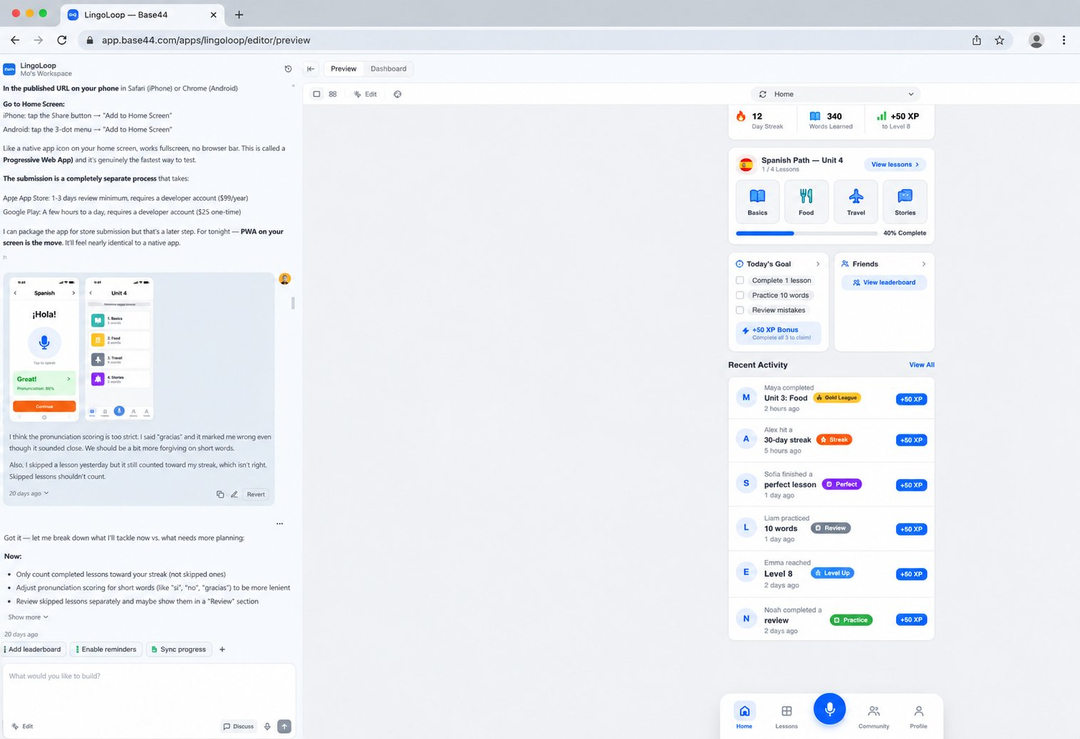Tap the blue microphone button in bottom nav
Viewport: 1080px width, 739px height.
coord(829,709)
